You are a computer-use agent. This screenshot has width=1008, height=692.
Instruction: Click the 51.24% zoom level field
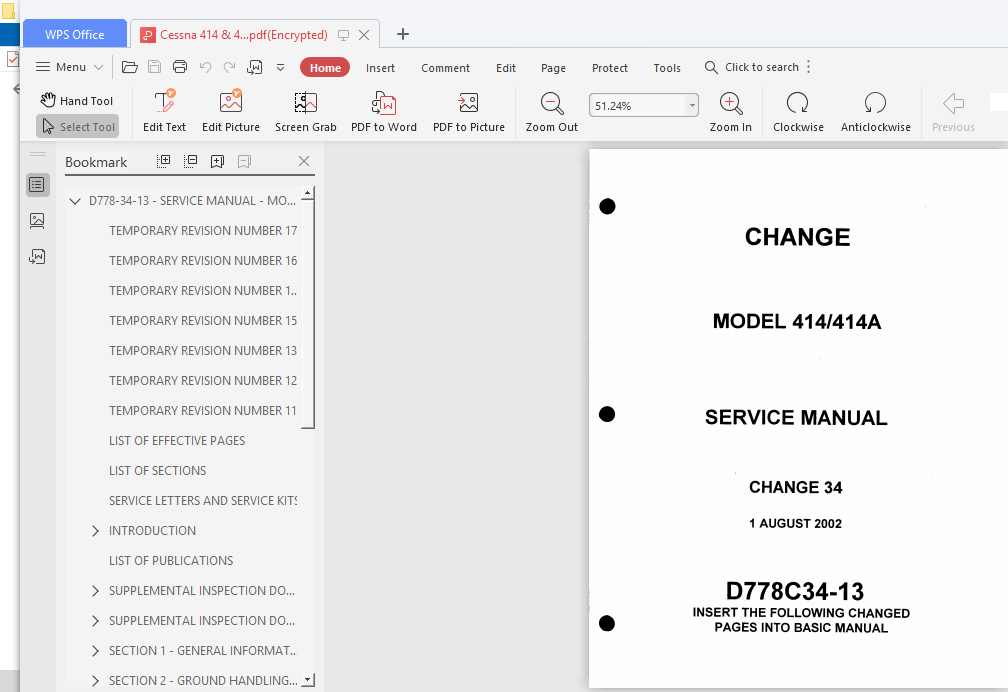click(636, 105)
